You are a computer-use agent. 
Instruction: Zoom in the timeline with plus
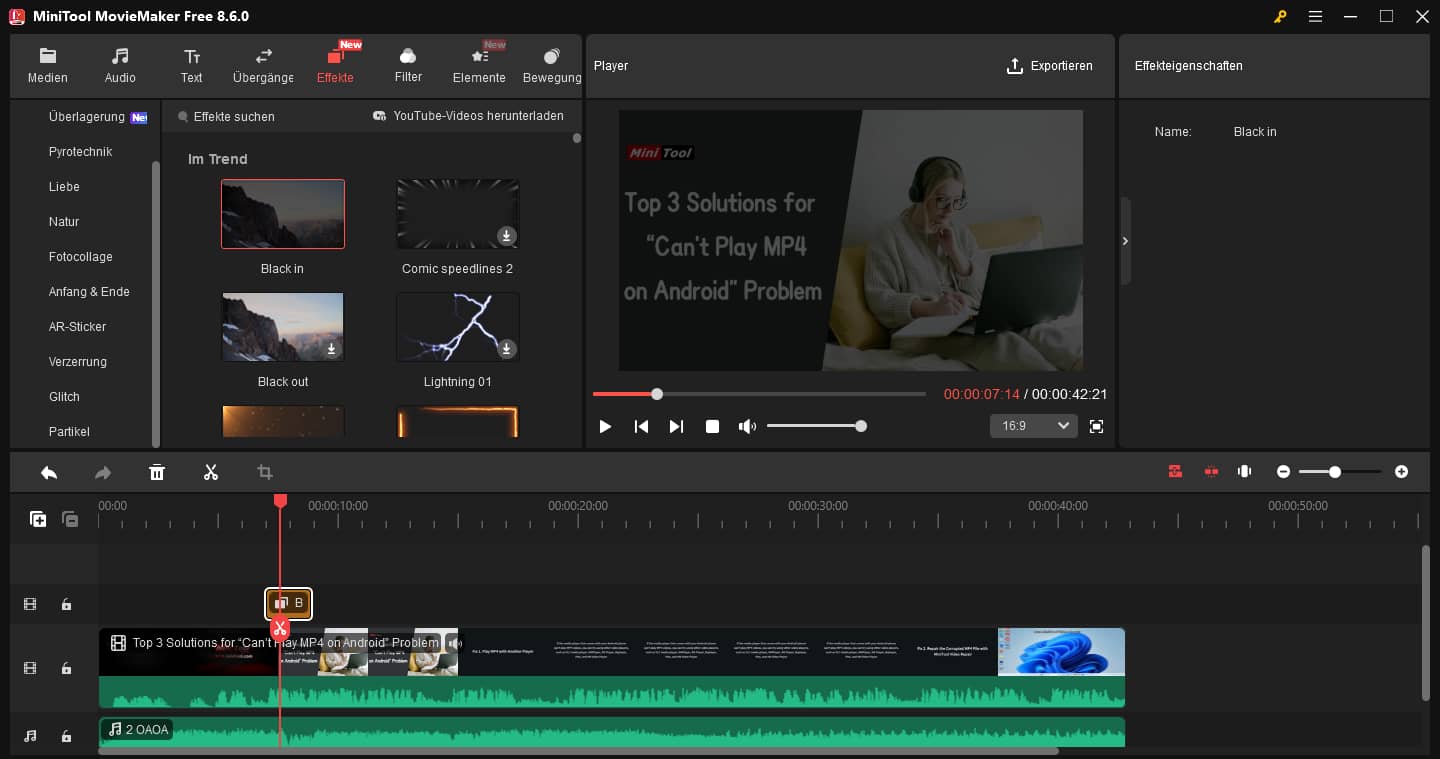tap(1401, 471)
